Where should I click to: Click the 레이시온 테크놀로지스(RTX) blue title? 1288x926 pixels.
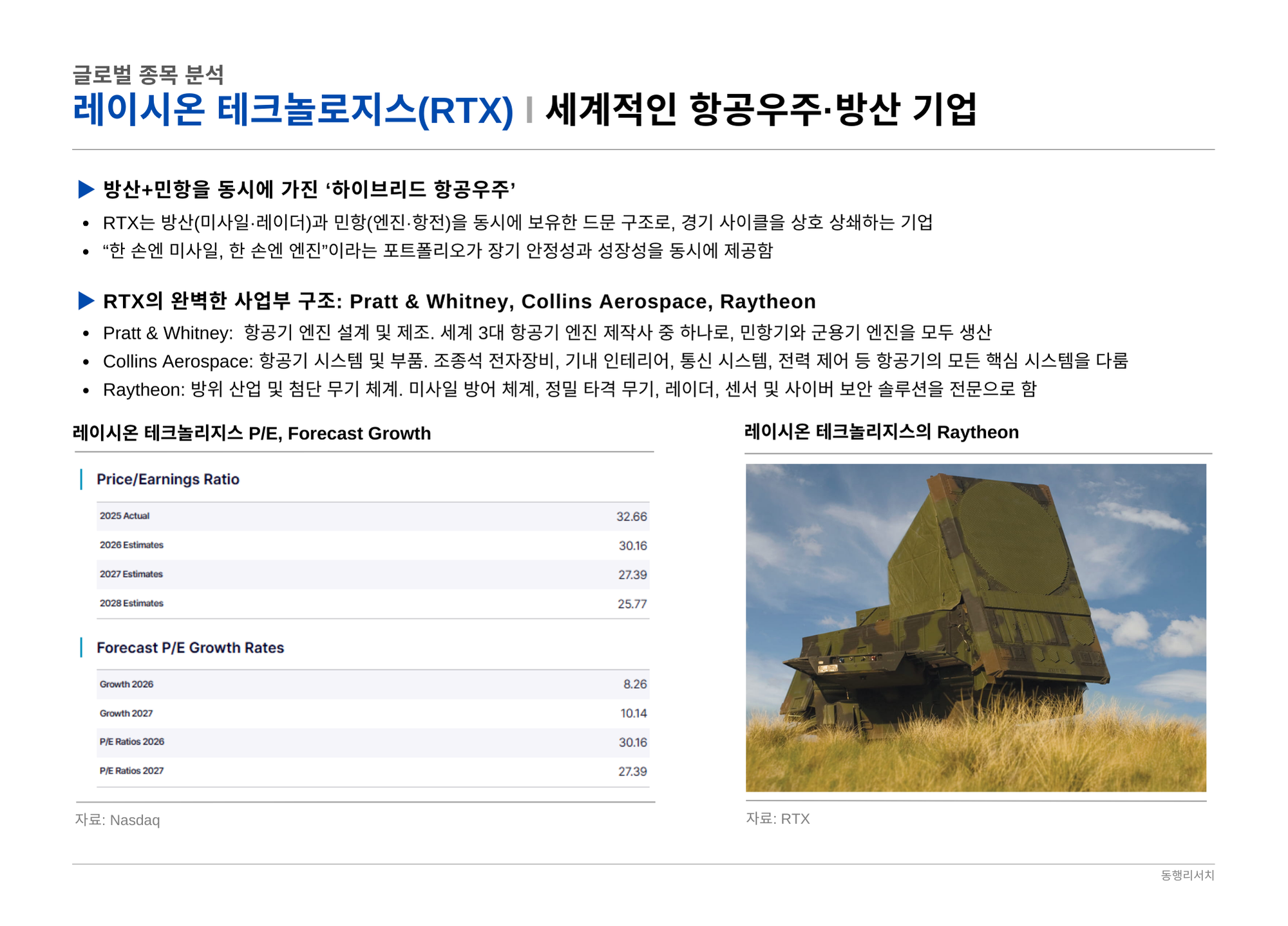(x=293, y=110)
